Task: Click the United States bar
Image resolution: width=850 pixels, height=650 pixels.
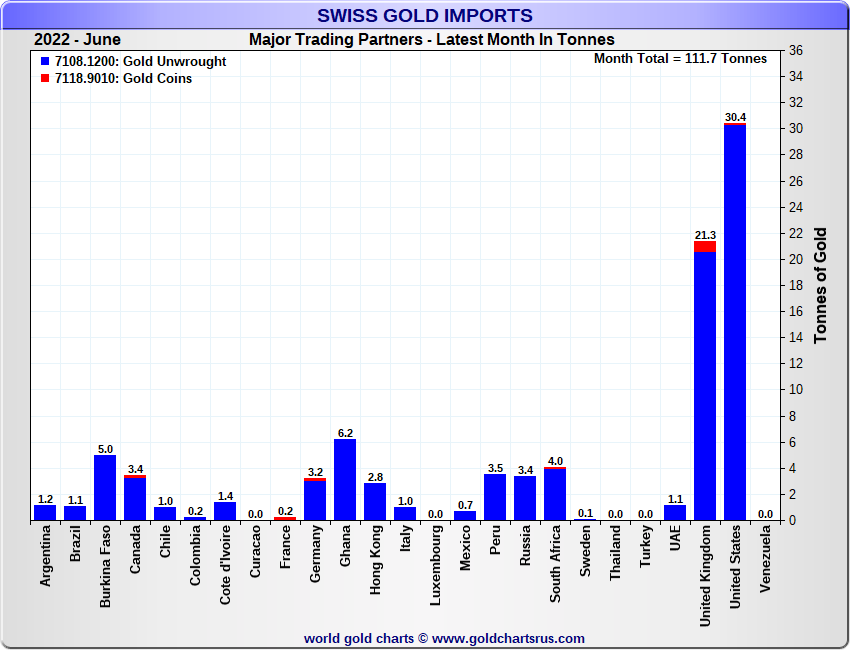Action: click(x=735, y=322)
